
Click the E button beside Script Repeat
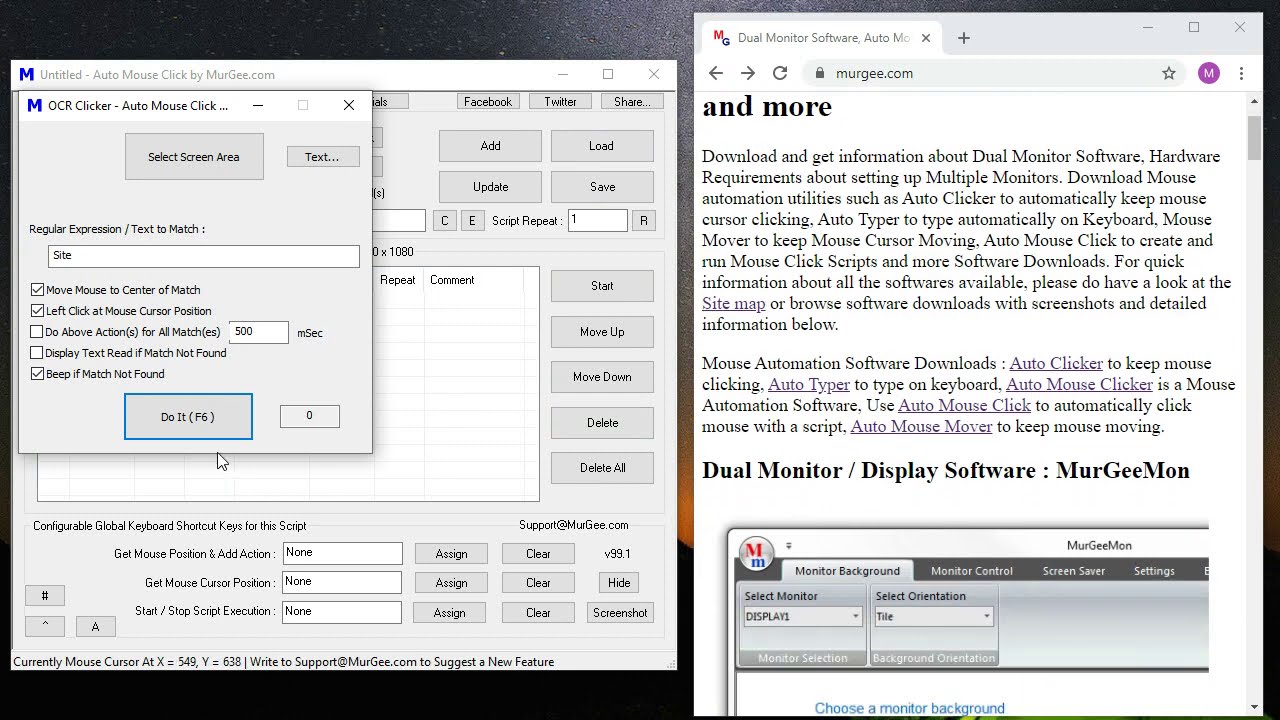click(x=472, y=221)
